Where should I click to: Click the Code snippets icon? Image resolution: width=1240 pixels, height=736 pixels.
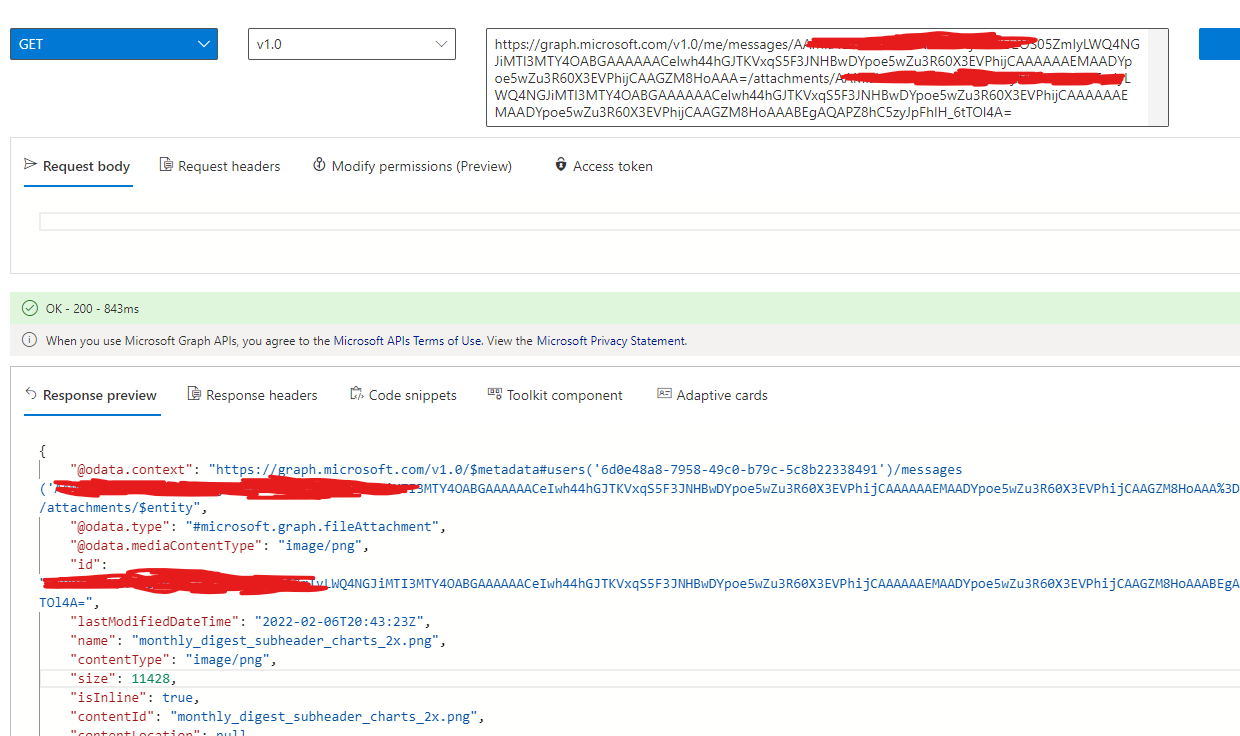[355, 394]
